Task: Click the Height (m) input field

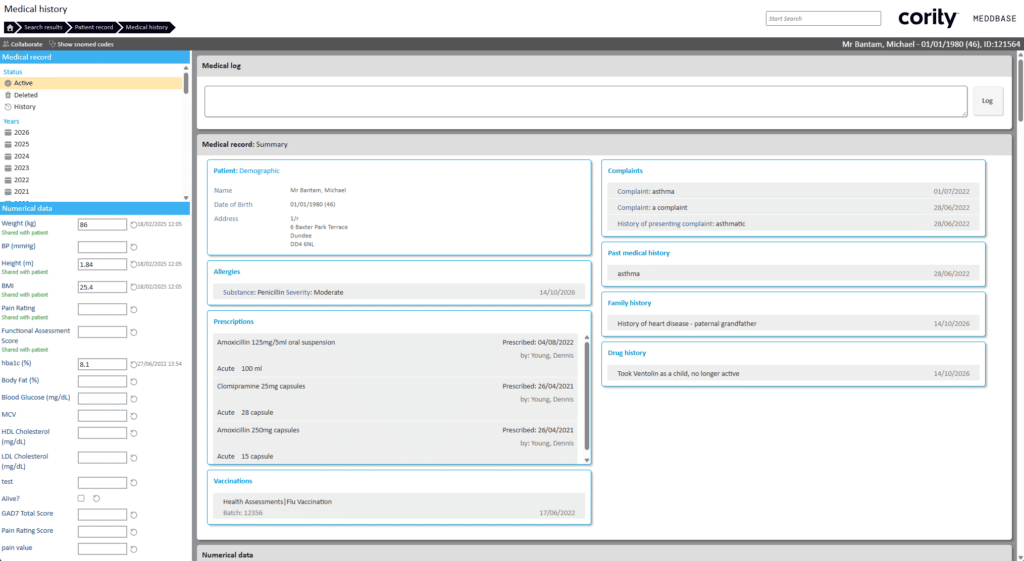Action: [102, 264]
